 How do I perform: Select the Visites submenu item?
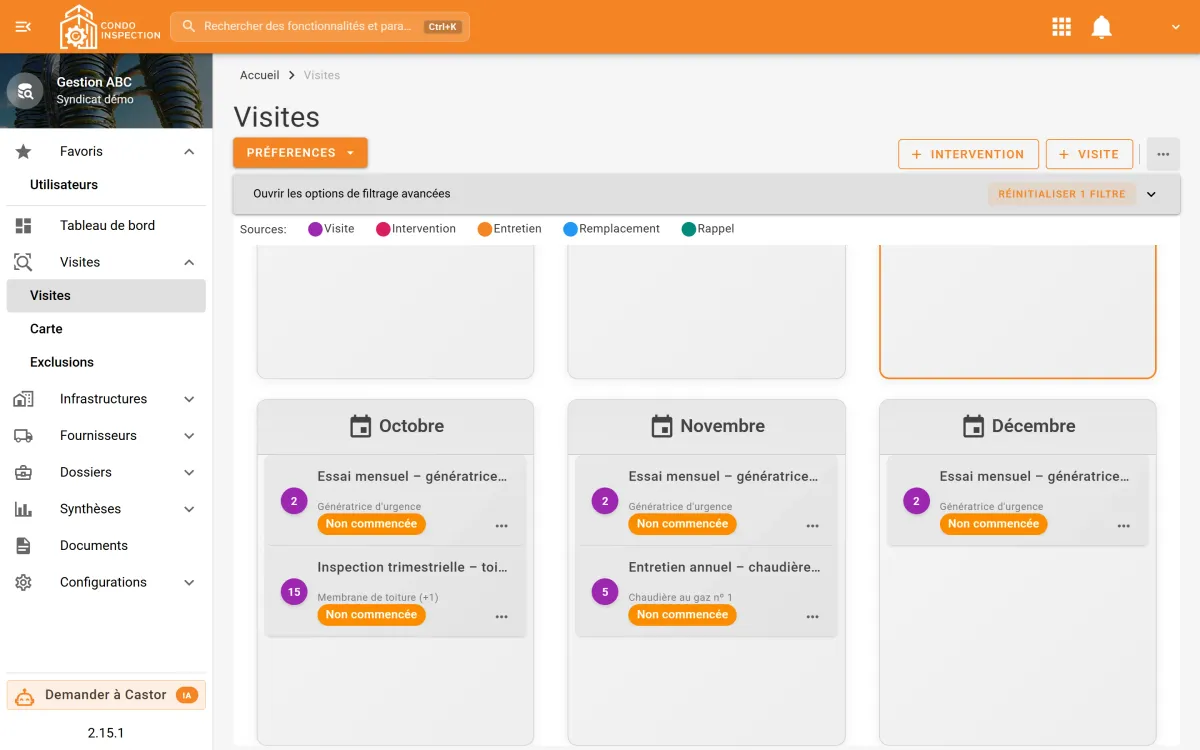106,296
